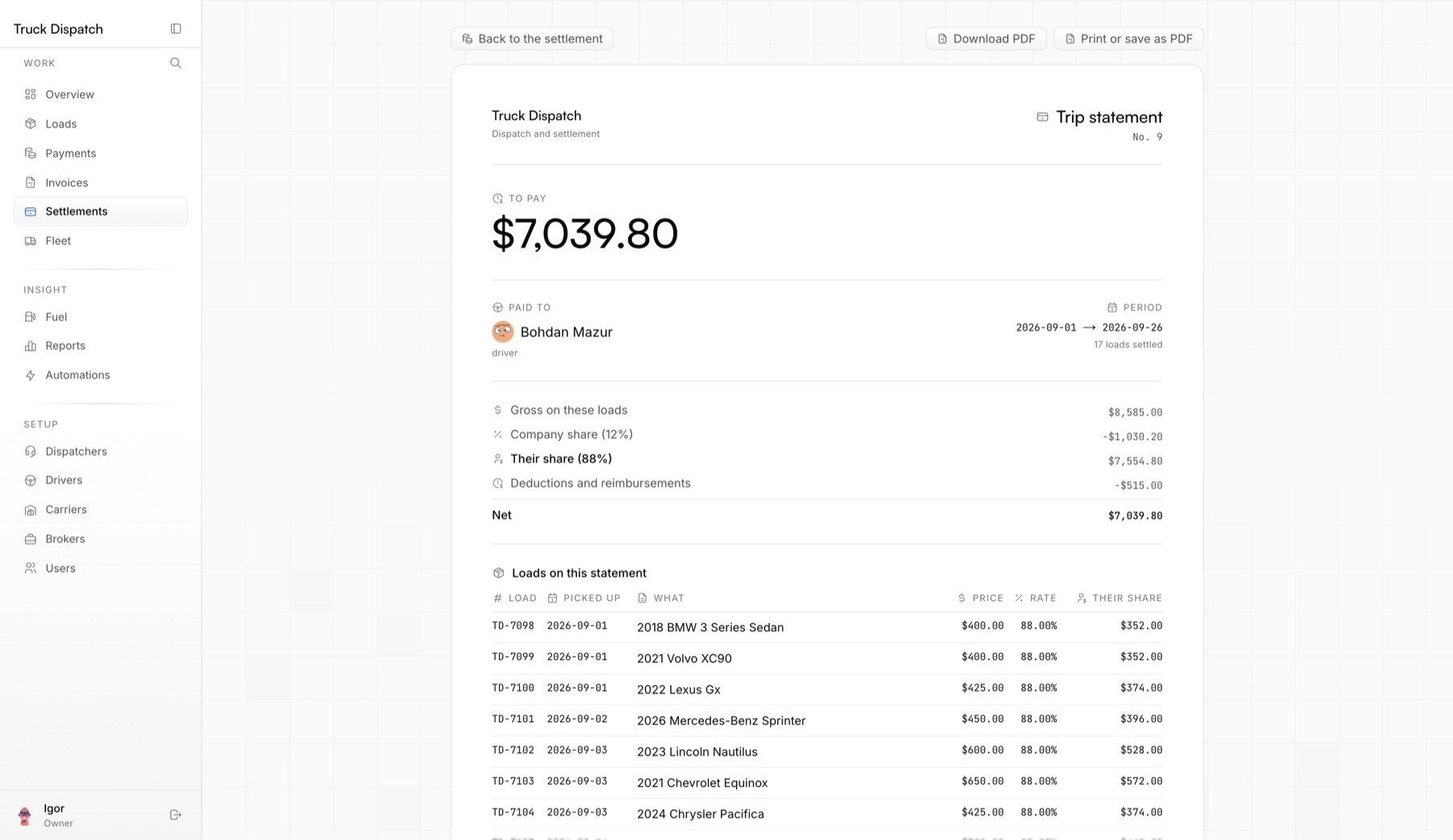Click the Fuel pump icon
1453x840 pixels.
(x=31, y=317)
